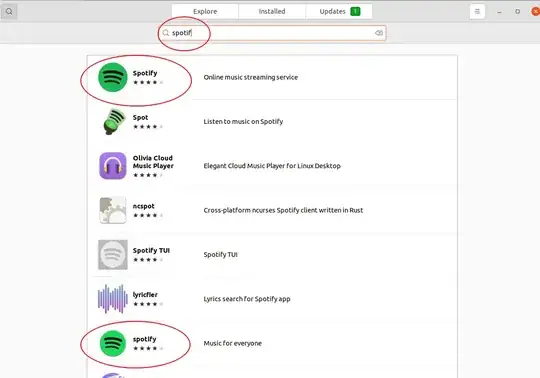
Task: Click the star rating under ncspot
Action: (x=148, y=216)
